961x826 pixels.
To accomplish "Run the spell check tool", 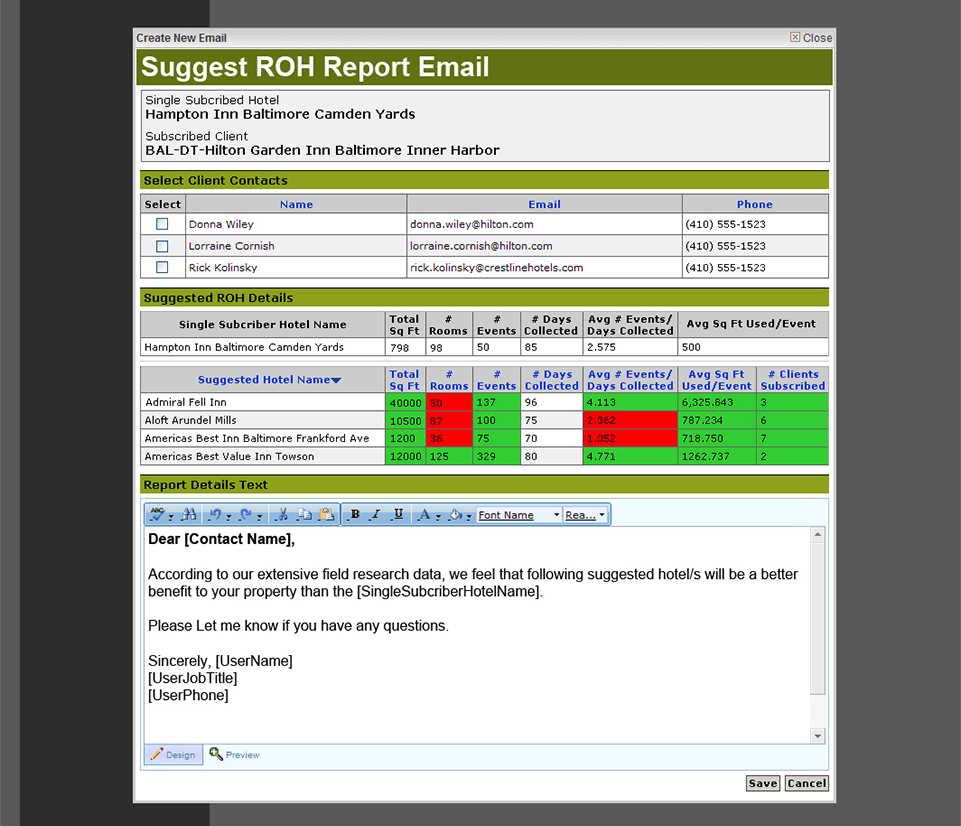I will (157, 514).
